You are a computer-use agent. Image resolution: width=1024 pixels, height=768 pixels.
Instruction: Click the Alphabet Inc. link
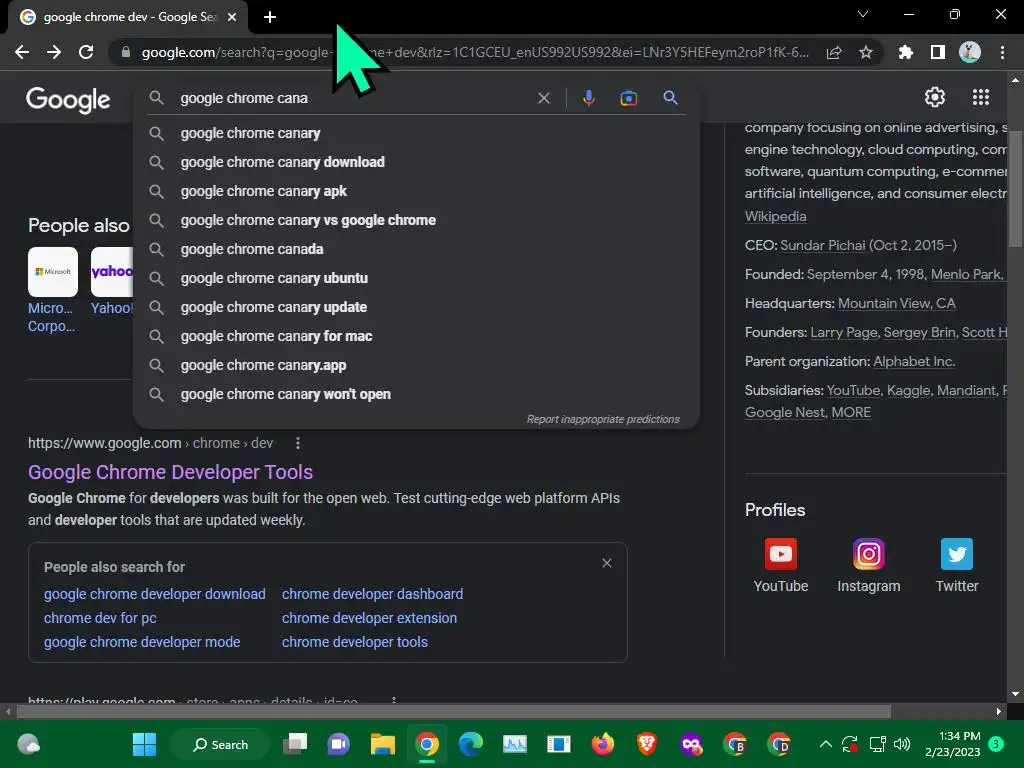[x=914, y=362]
